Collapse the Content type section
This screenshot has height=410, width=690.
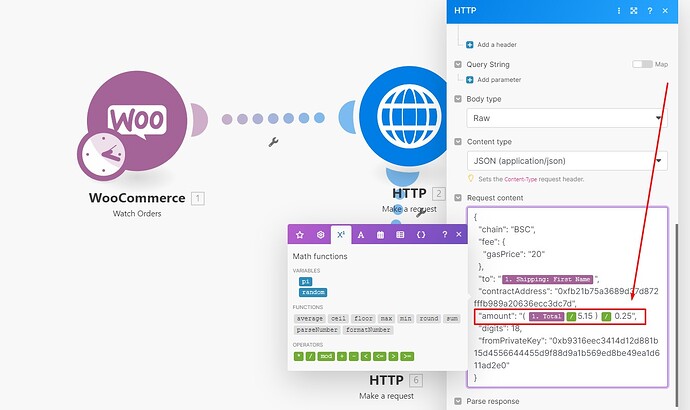point(458,142)
